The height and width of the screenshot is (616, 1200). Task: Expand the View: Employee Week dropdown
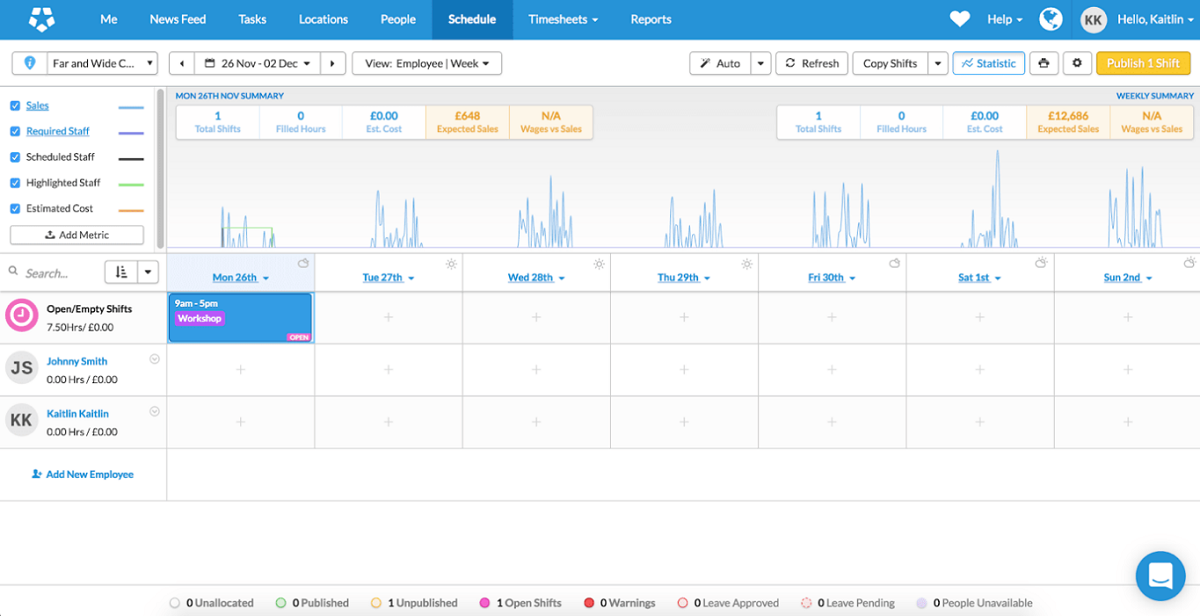pos(426,62)
